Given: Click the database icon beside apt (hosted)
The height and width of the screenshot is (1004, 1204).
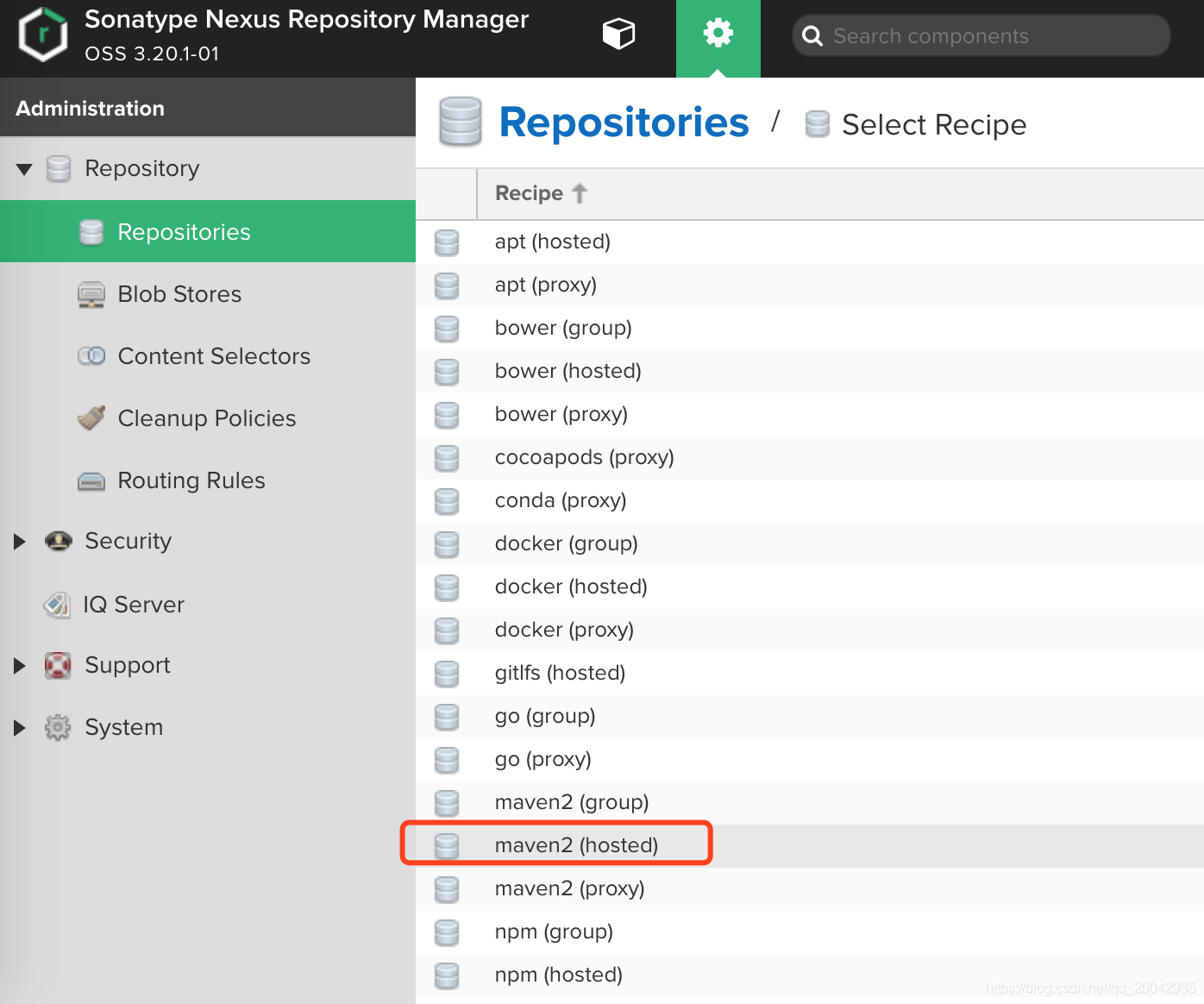Looking at the screenshot, I should coord(447,242).
